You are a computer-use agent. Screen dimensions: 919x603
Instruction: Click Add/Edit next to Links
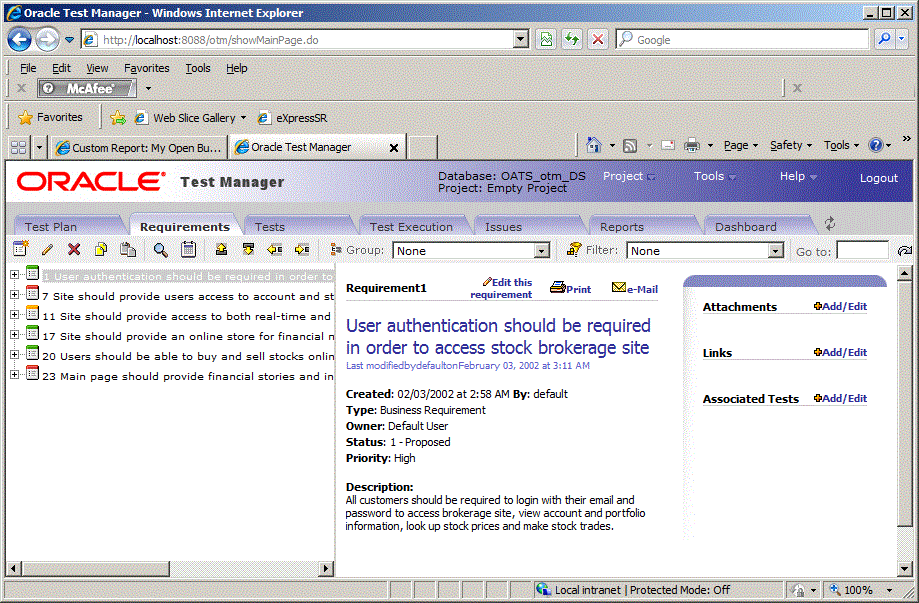840,352
